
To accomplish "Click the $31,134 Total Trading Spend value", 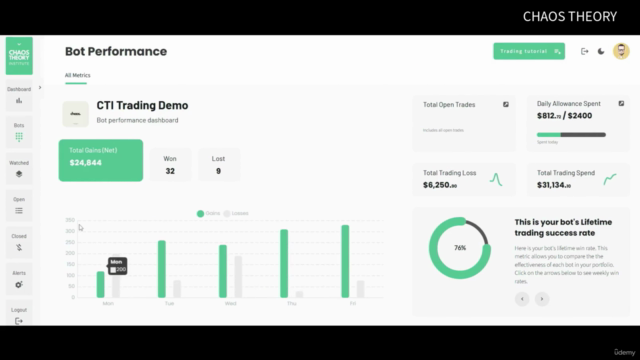I will pyautogui.click(x=554, y=185).
